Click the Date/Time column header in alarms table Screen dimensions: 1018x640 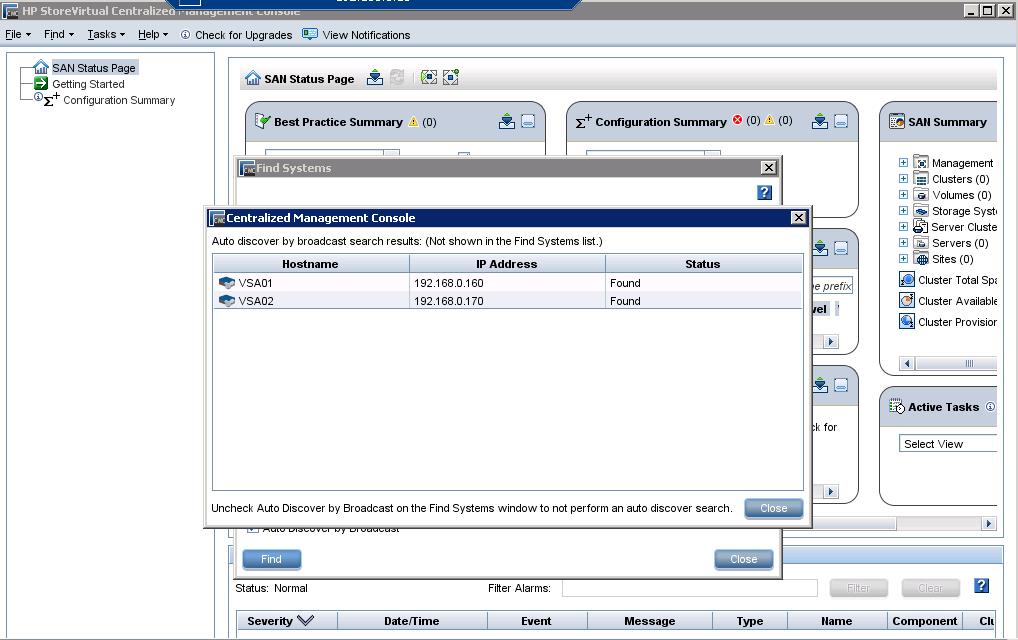pos(412,621)
